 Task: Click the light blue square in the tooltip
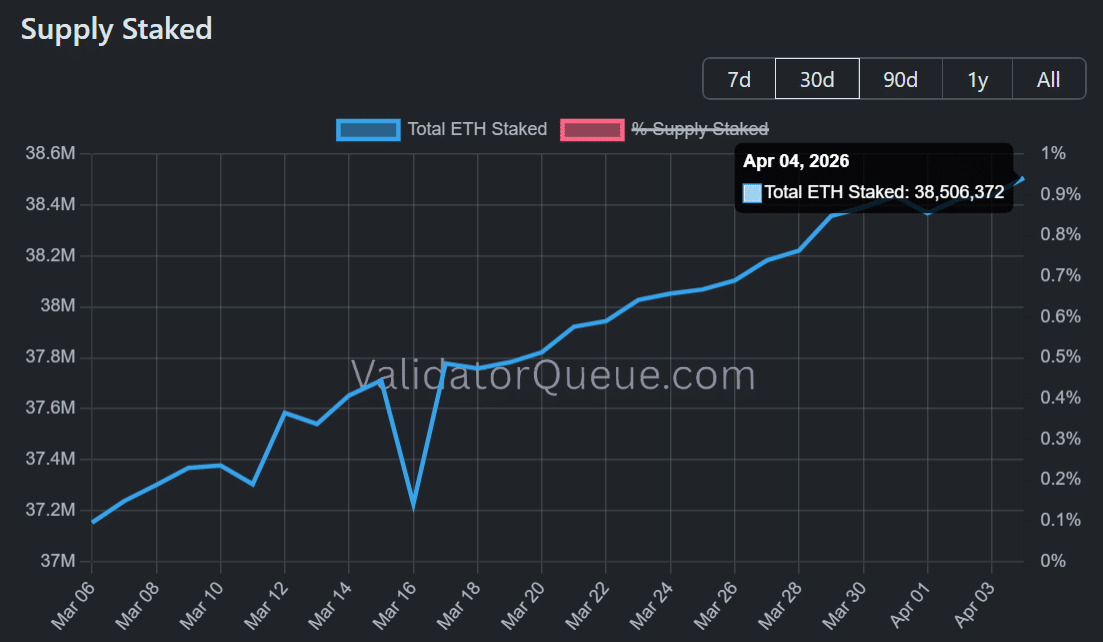(753, 193)
